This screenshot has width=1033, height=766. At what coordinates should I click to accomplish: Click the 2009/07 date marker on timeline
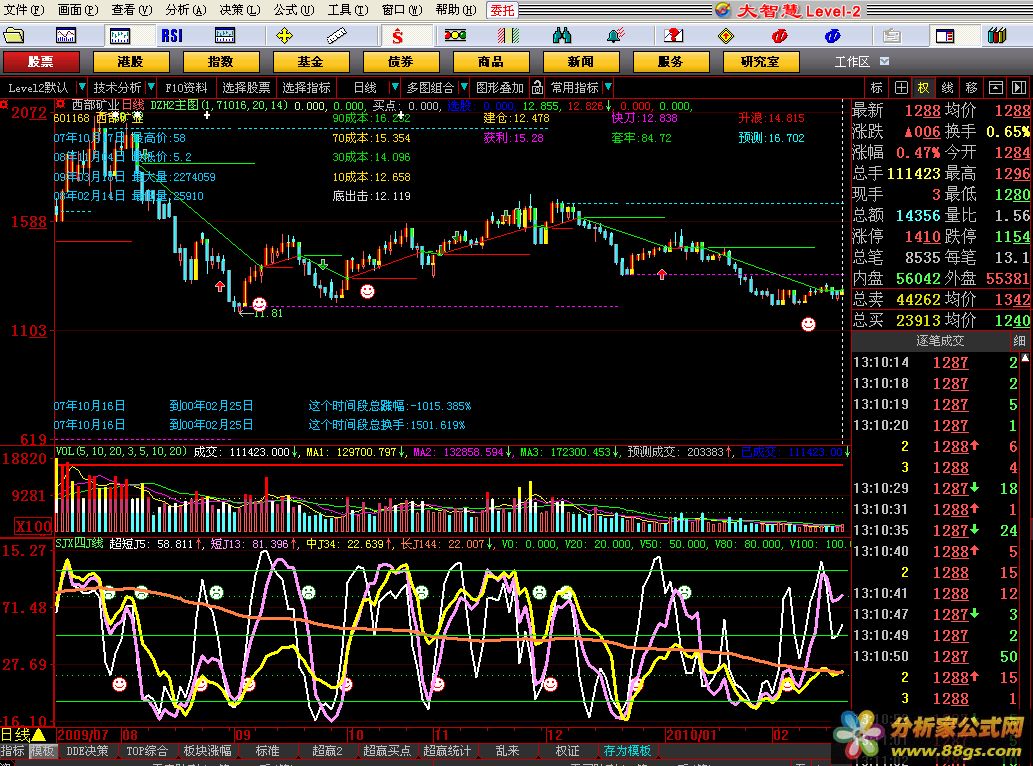(82, 734)
